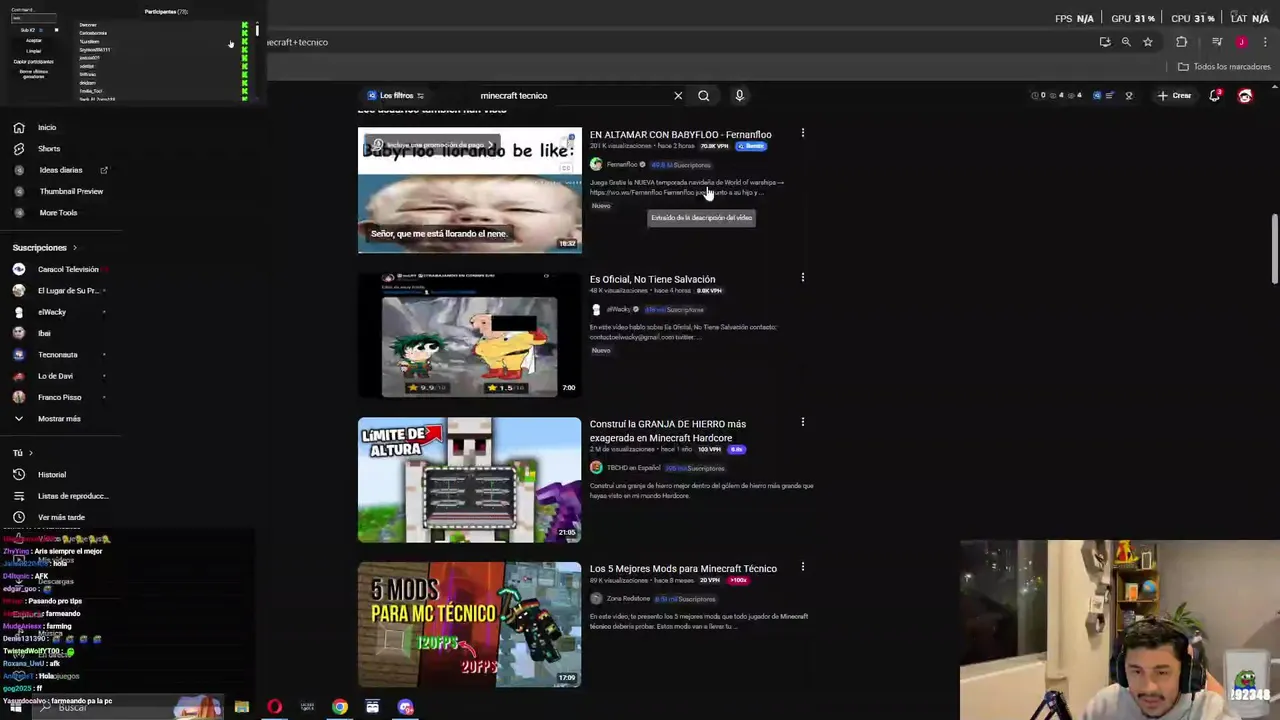Open title Los 5 Mejores Mods para Minecraft Técnico
This screenshot has width=1280, height=720.
(683, 569)
